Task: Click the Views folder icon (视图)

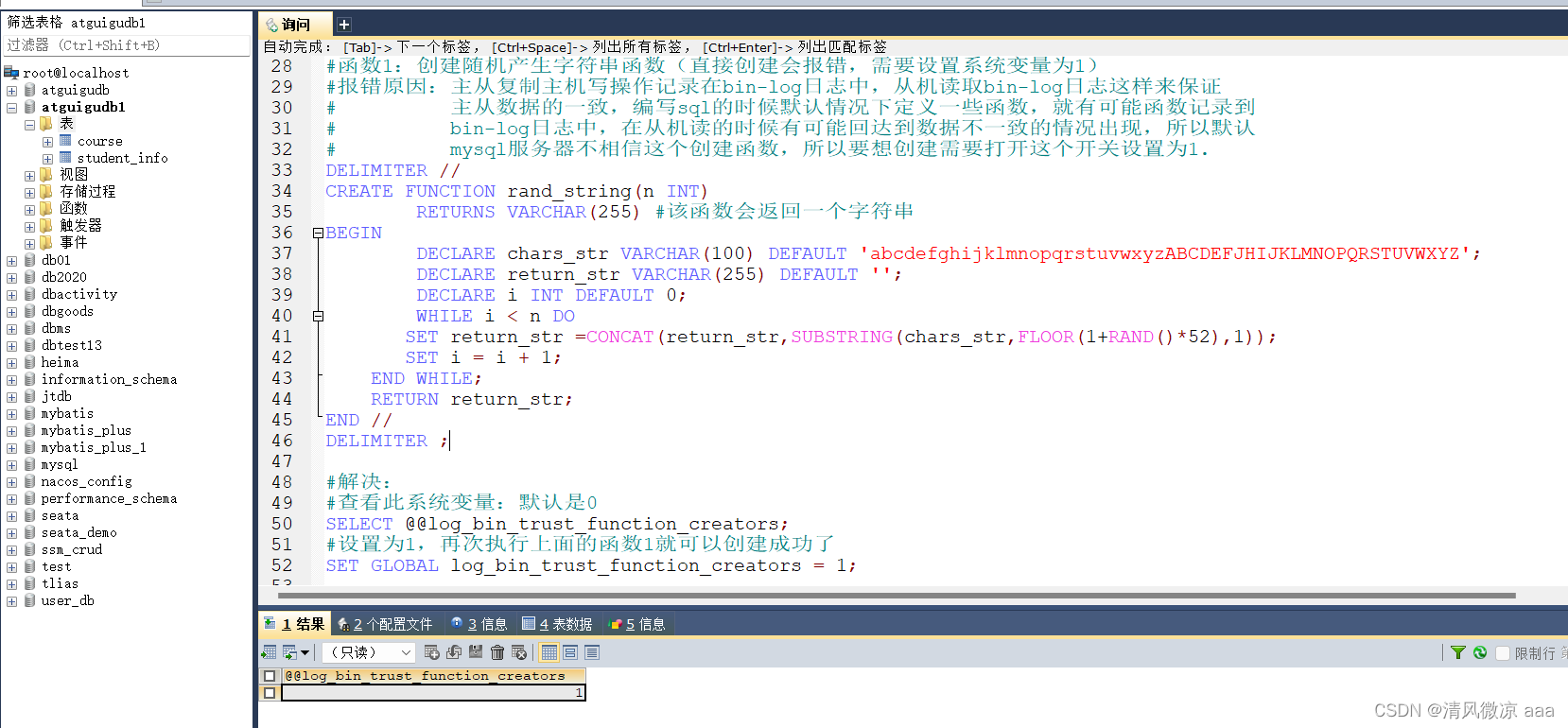Action: click(x=46, y=175)
